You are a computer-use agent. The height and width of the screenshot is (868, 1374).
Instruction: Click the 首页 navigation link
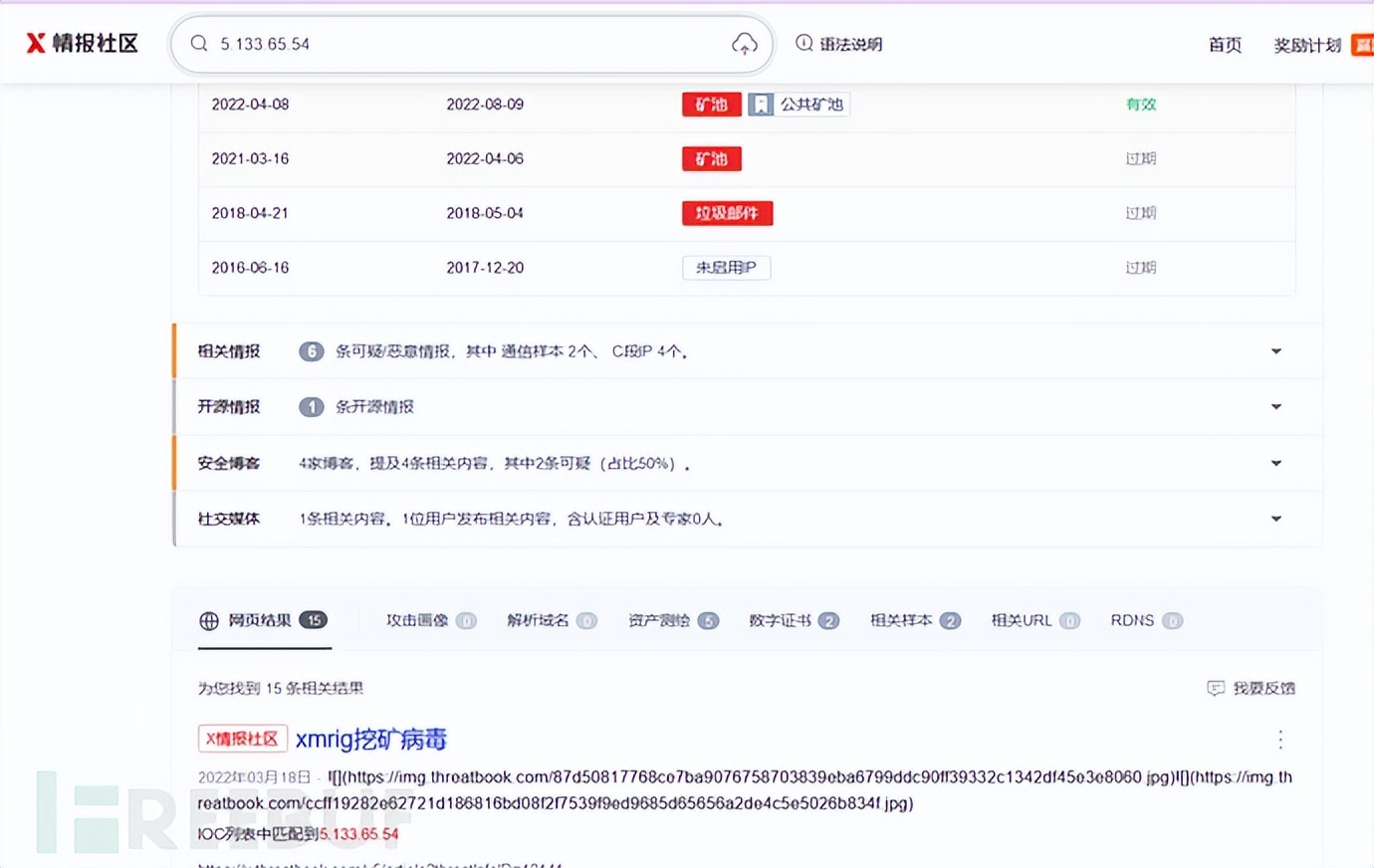[x=1225, y=45]
